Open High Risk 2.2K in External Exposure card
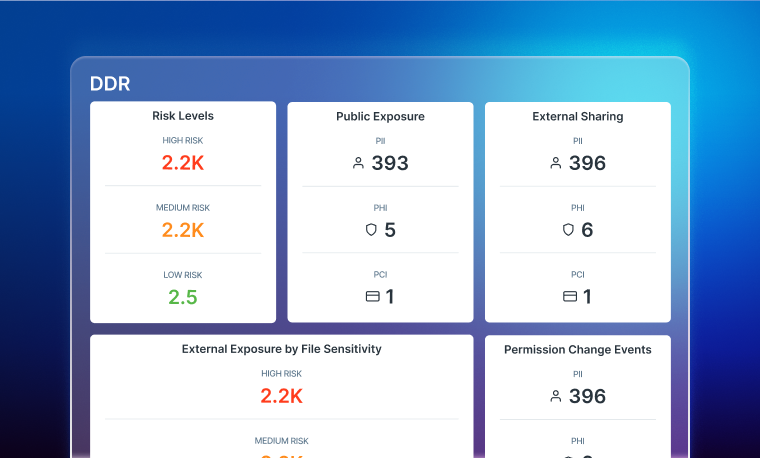Screen dimensions: 760x458 (x=281, y=395)
